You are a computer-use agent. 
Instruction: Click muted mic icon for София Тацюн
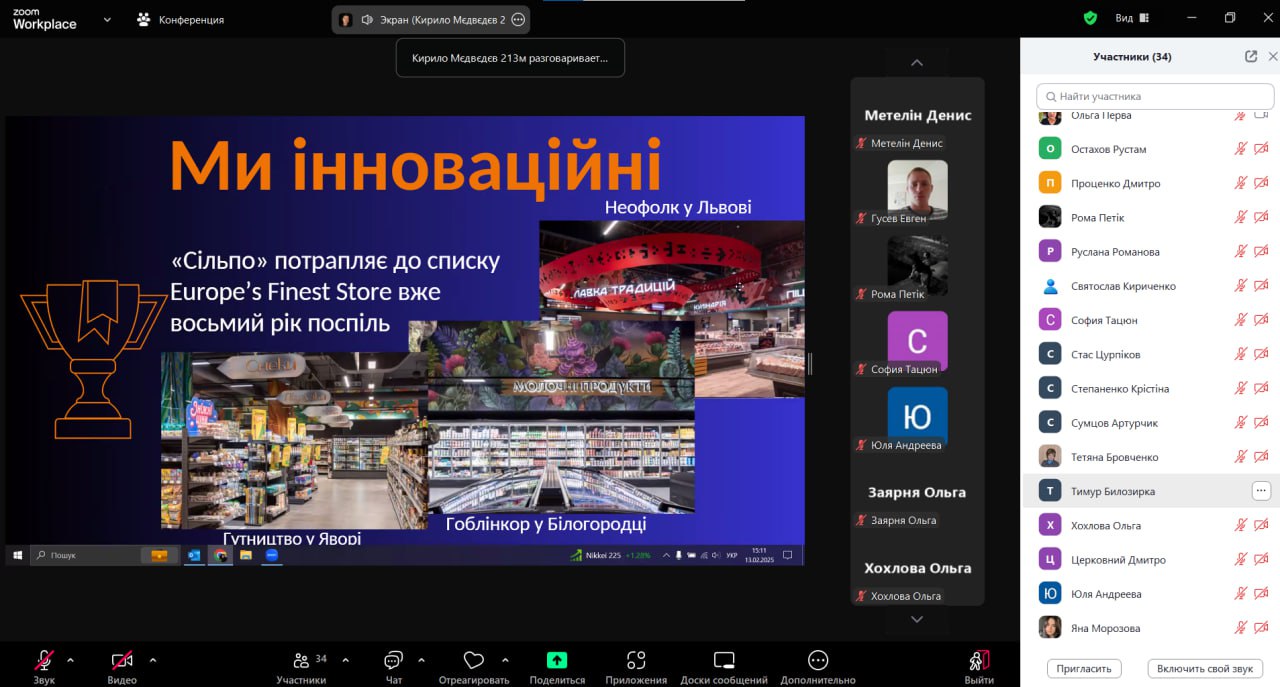click(1240, 320)
